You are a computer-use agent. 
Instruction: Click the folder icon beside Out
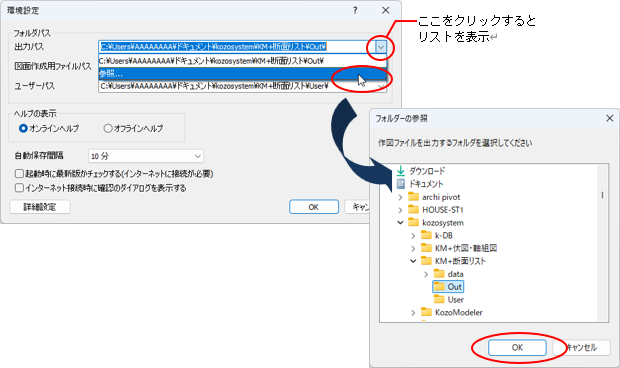439,286
